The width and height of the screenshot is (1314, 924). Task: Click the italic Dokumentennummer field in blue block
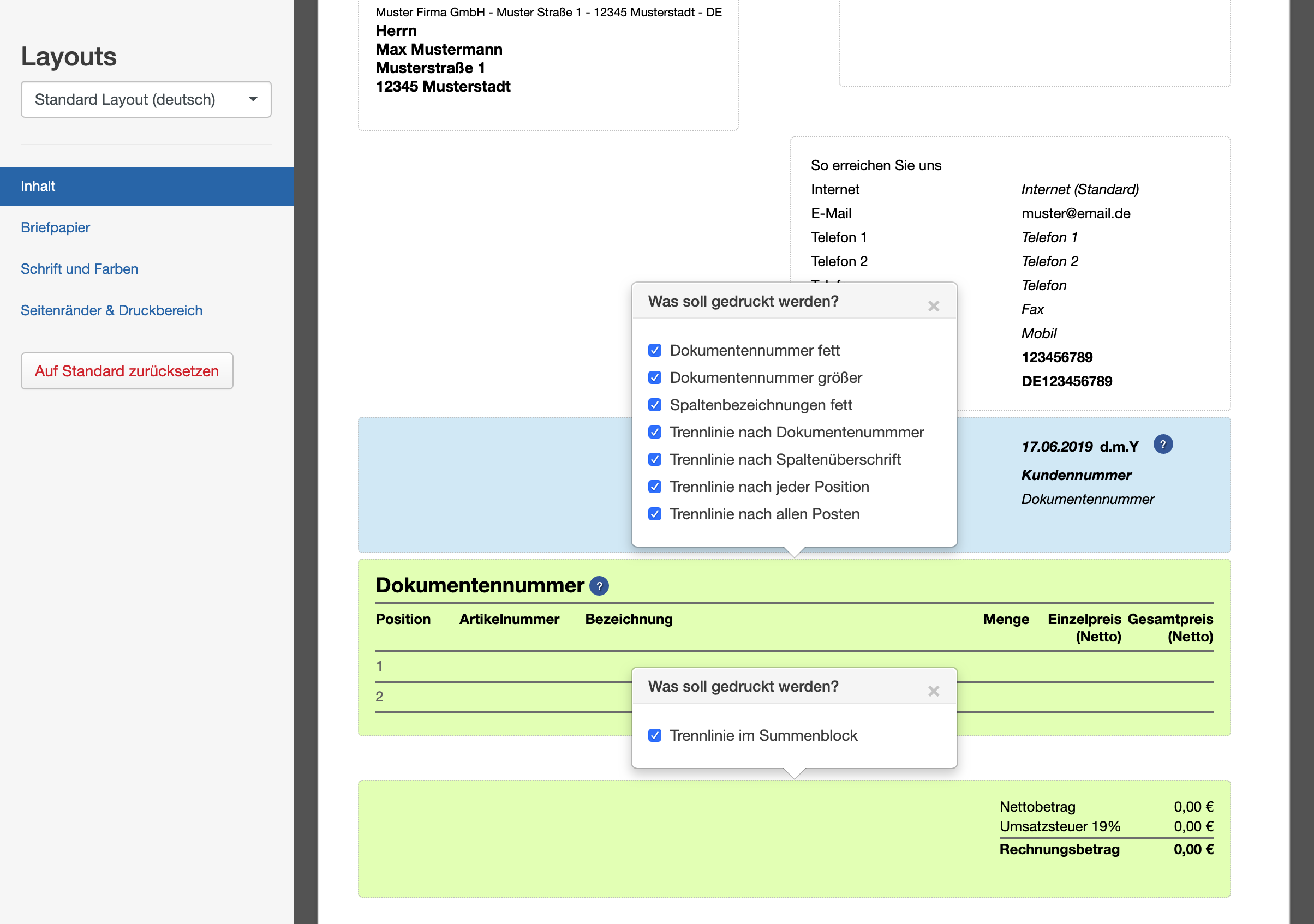click(1088, 500)
